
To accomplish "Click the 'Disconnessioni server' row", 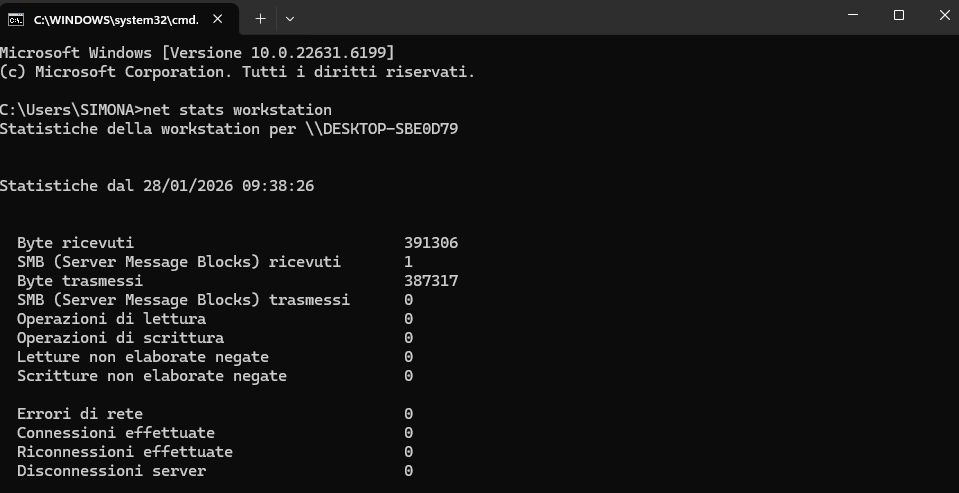I will click(215, 471).
